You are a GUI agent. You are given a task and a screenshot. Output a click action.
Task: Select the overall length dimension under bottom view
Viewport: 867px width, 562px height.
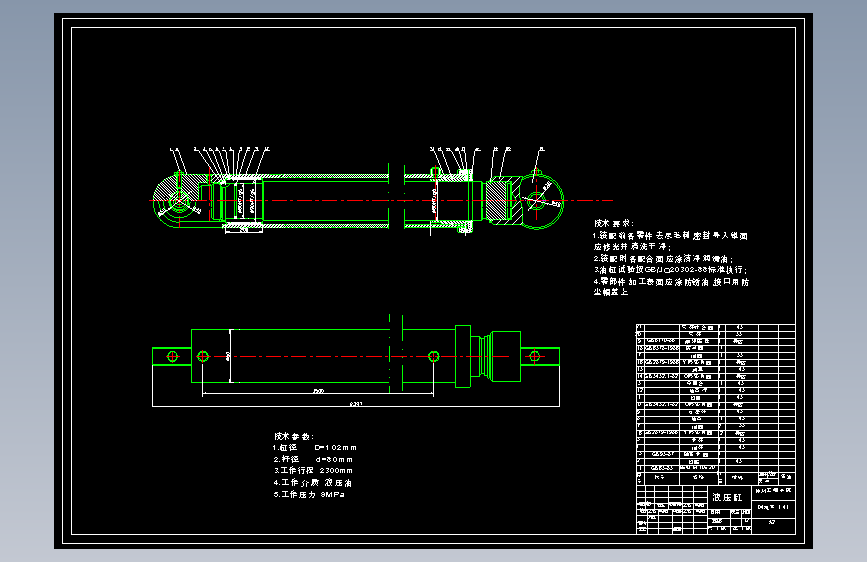click(x=356, y=405)
